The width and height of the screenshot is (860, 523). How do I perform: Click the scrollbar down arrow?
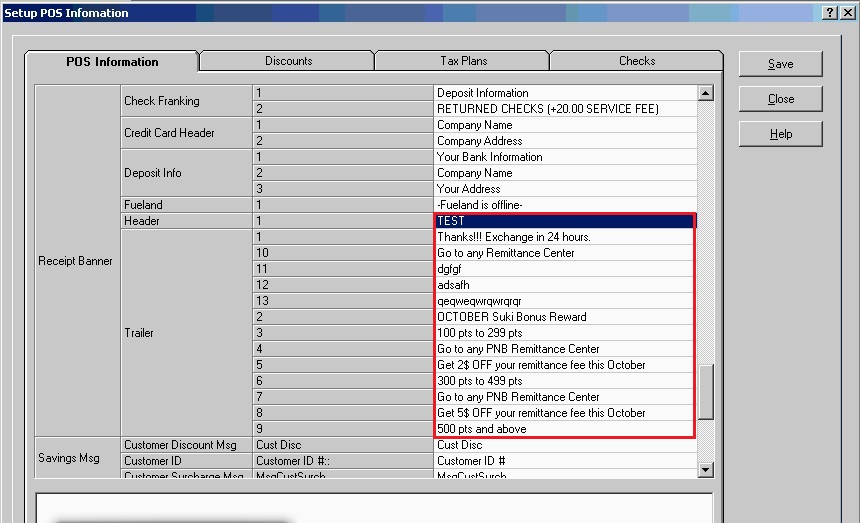pyautogui.click(x=706, y=469)
